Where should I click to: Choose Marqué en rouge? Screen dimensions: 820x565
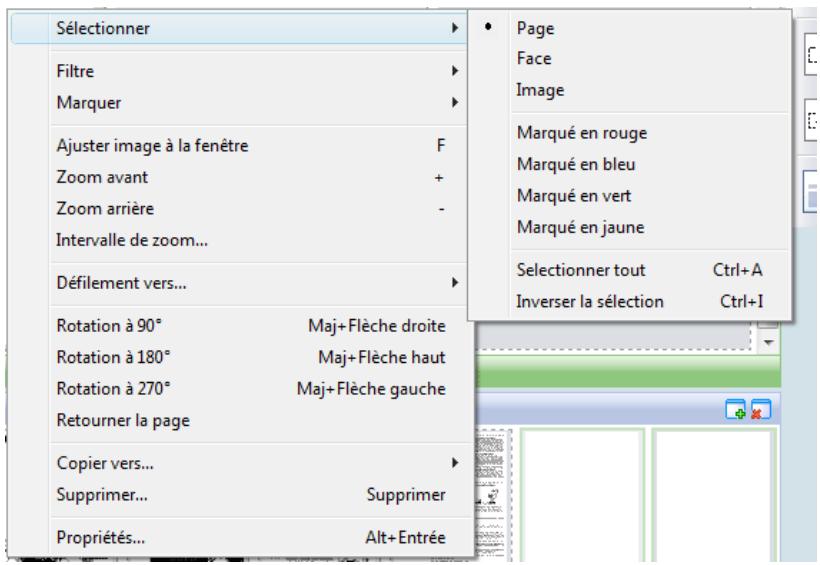pyautogui.click(x=630, y=133)
